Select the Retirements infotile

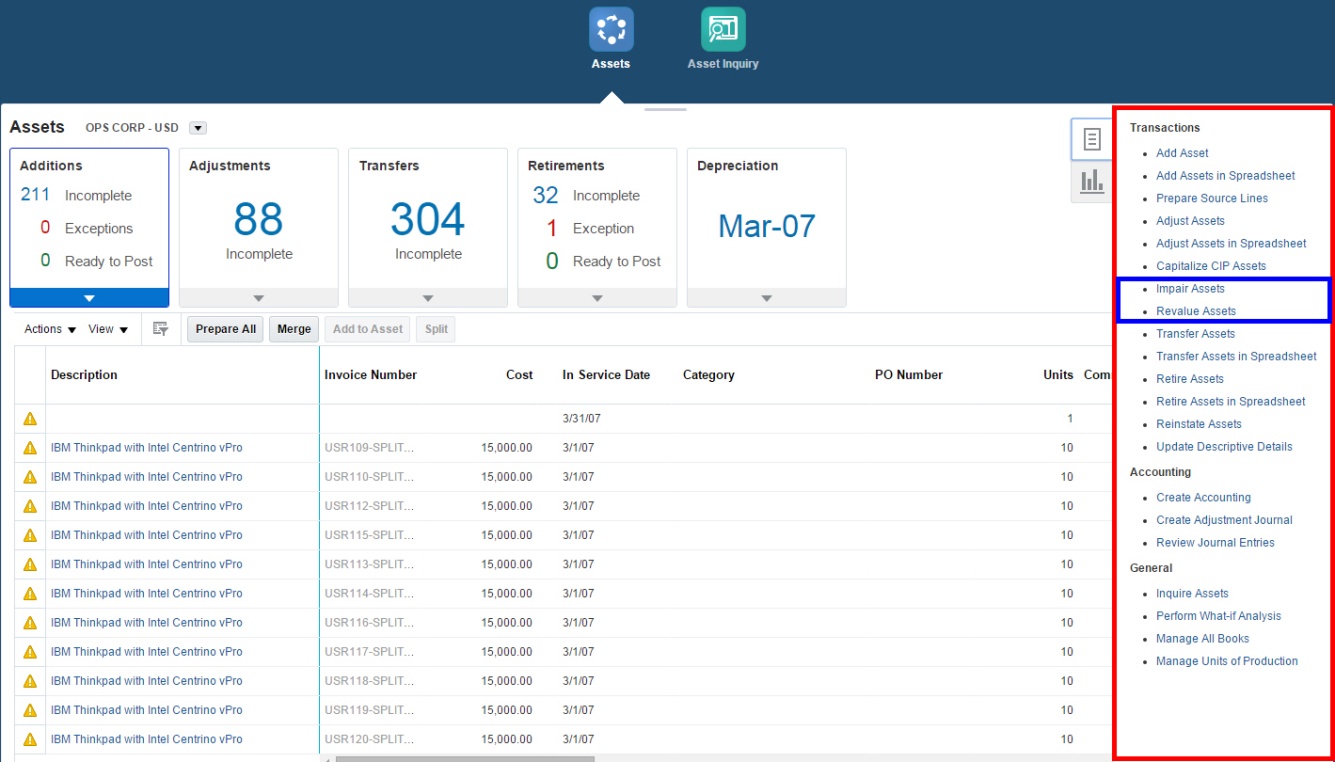(597, 228)
